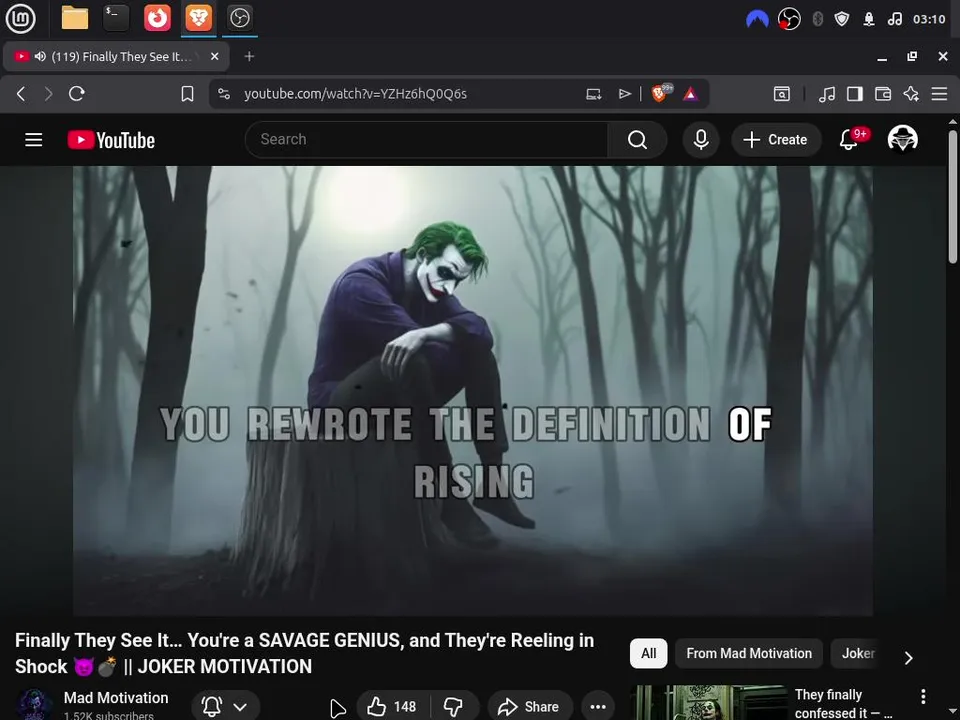Expand the subscription notification bell dropdown

click(x=225, y=707)
